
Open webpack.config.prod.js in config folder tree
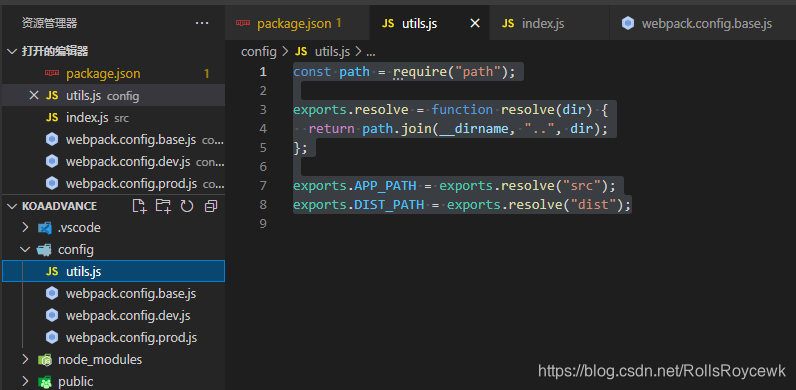pos(114,337)
